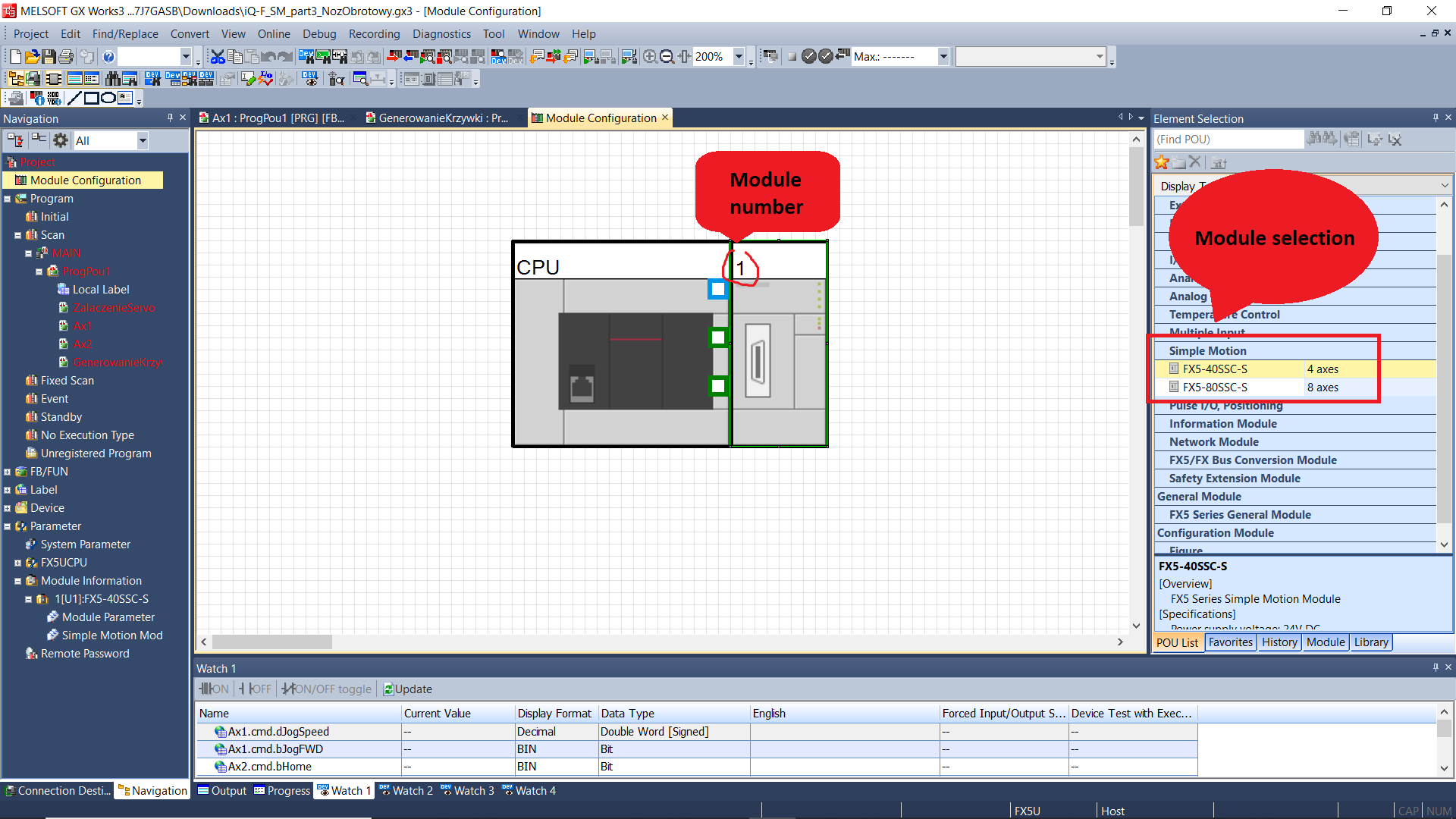Select the Line drawing tool
The image size is (1456, 819).
click(x=74, y=98)
